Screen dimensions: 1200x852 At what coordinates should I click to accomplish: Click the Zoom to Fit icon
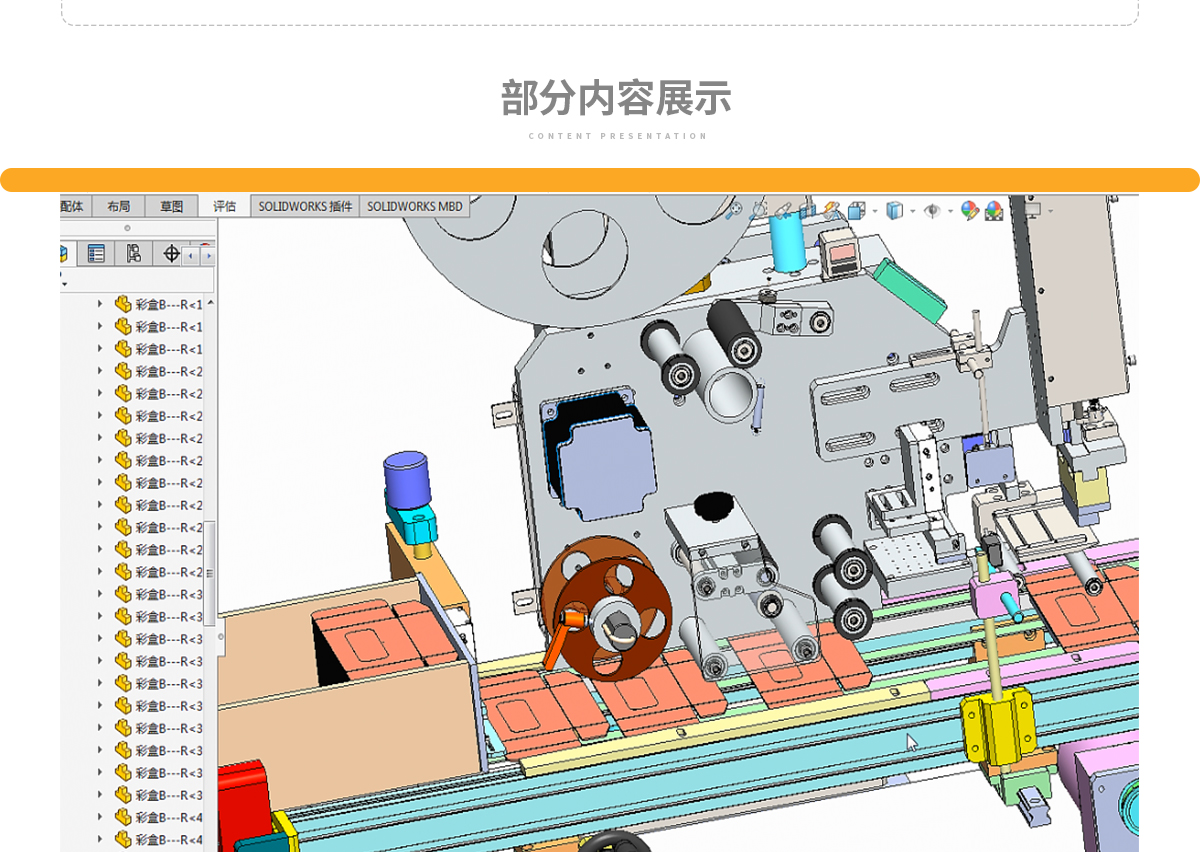(x=733, y=210)
